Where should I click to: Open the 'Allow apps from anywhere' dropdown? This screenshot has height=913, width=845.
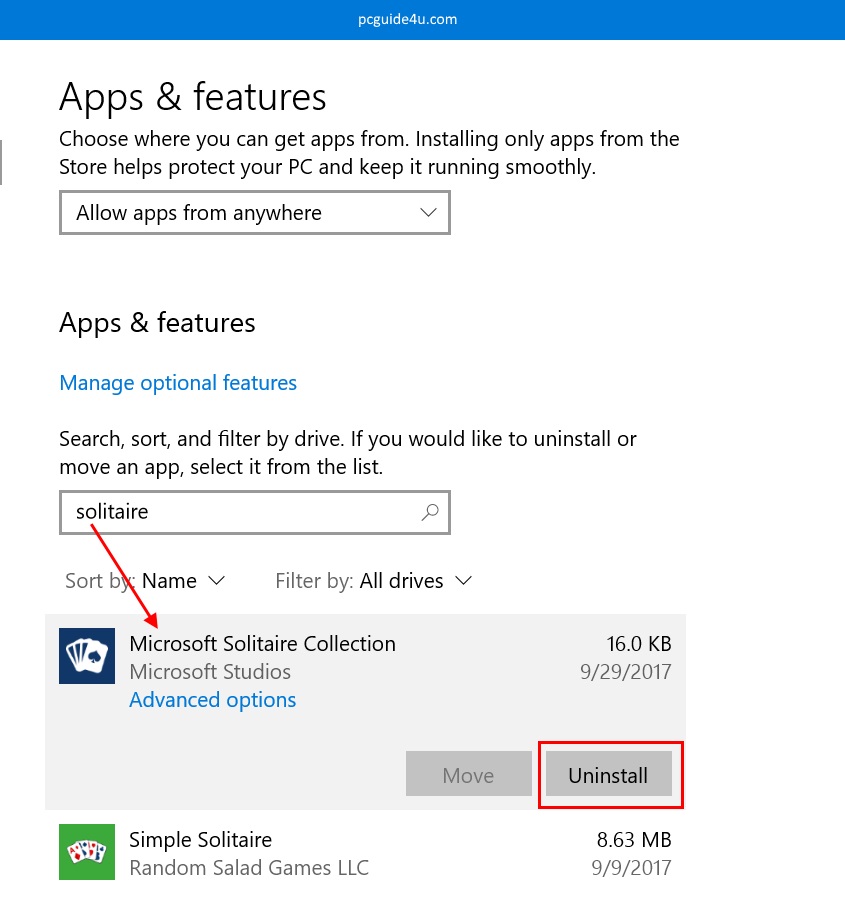point(255,213)
